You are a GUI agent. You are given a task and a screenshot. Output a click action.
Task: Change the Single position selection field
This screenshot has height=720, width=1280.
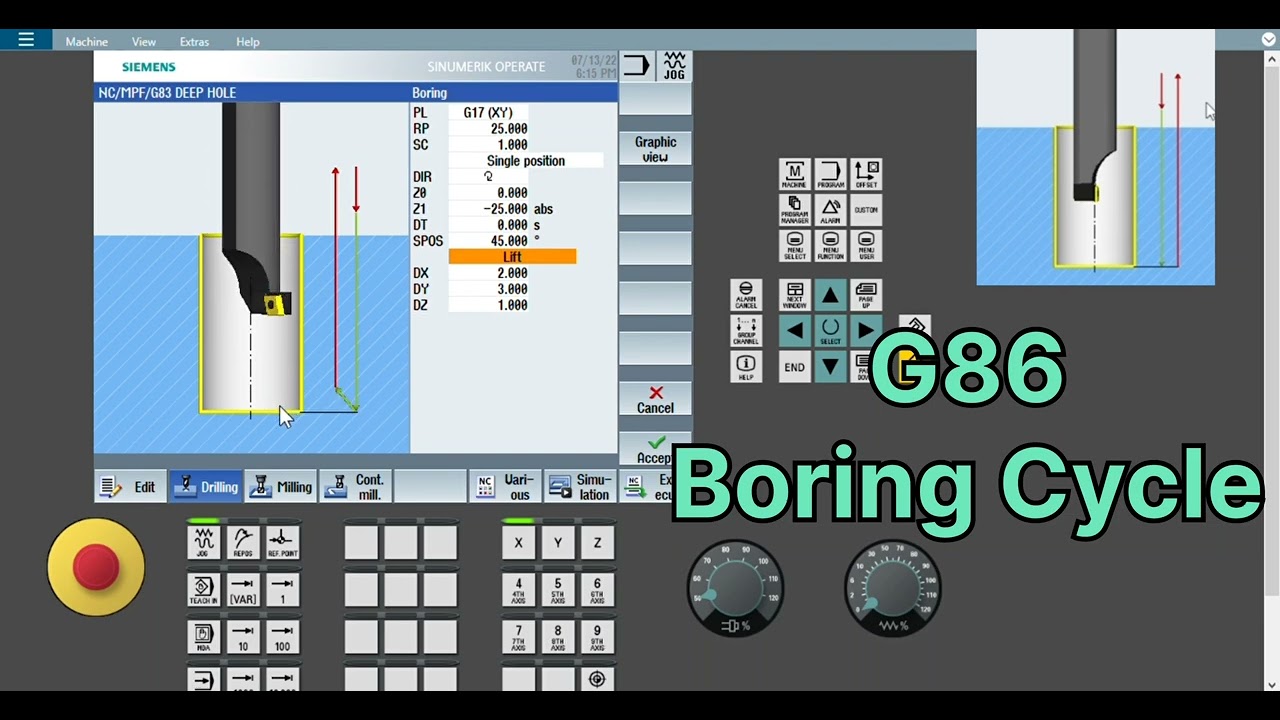pos(526,161)
